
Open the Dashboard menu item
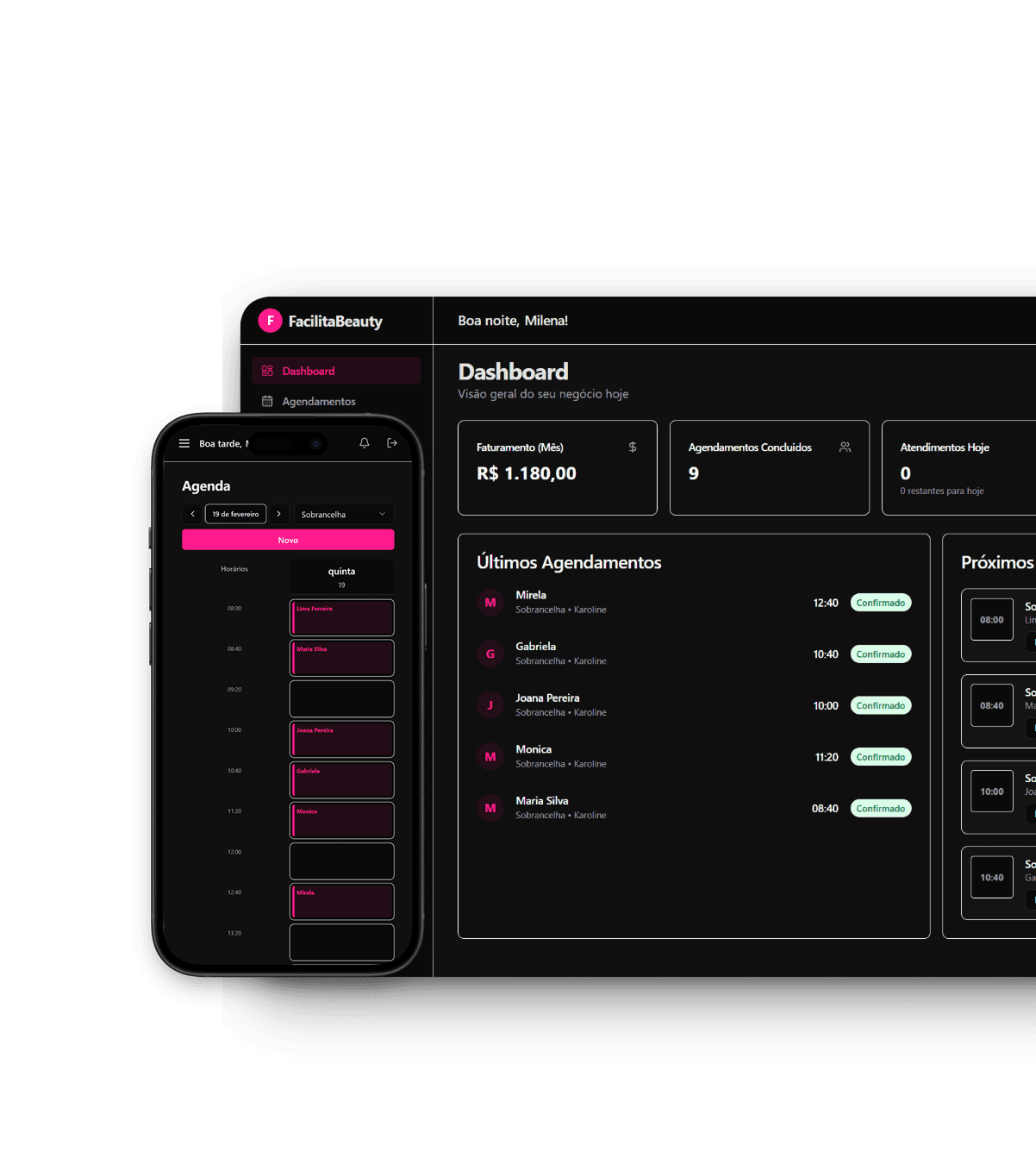click(x=309, y=370)
